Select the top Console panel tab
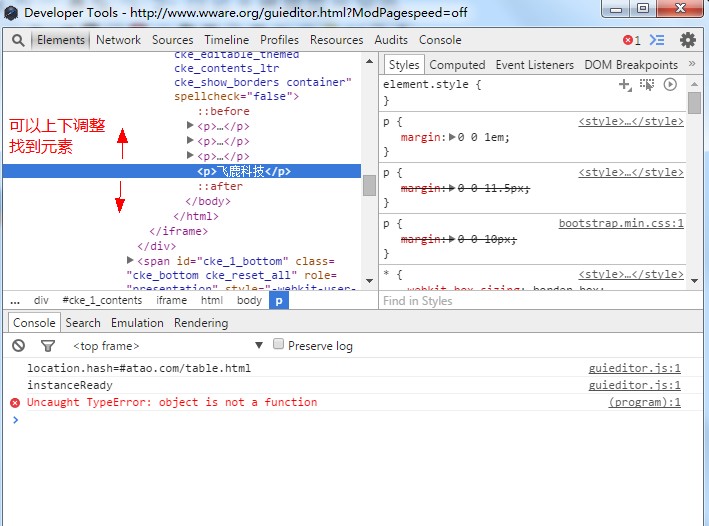Image resolution: width=709 pixels, height=526 pixels. coord(440,40)
